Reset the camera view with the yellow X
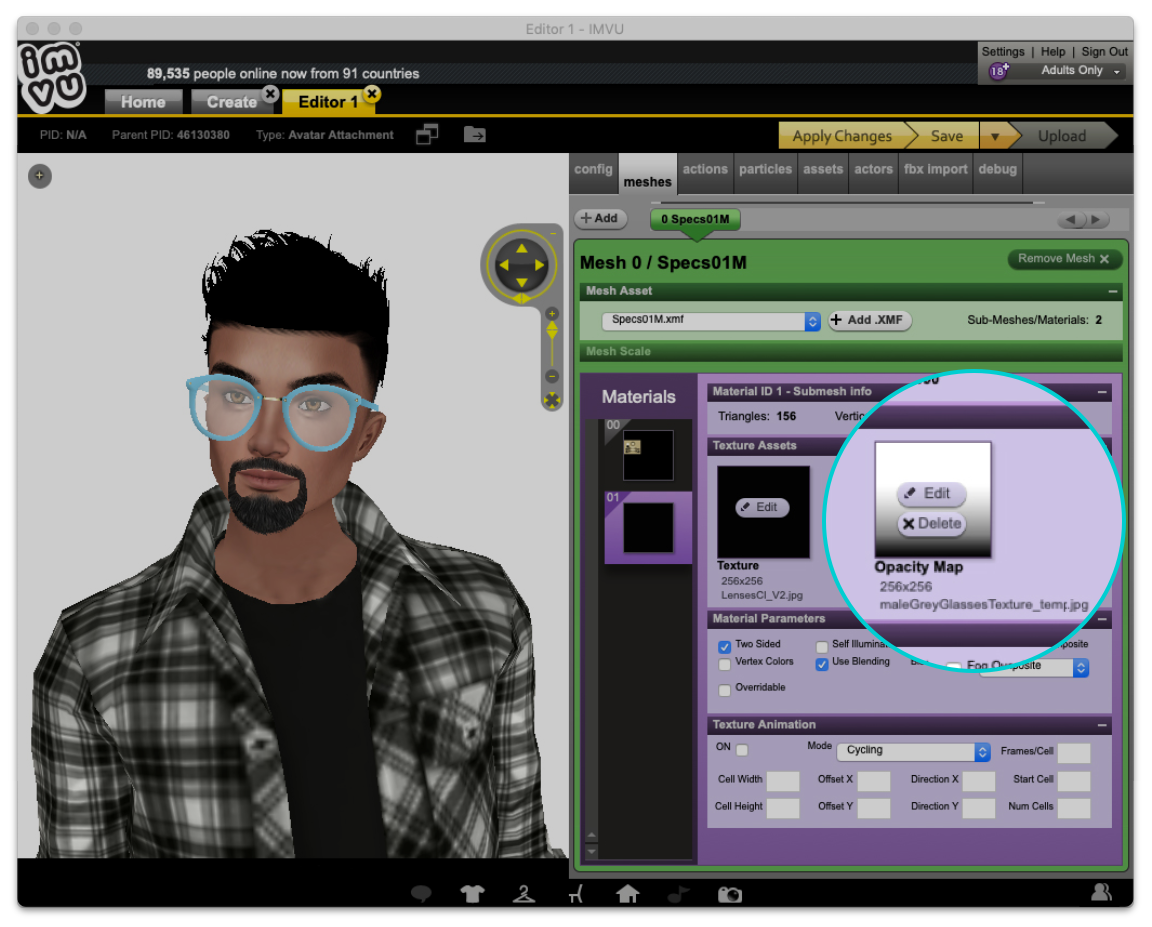This screenshot has width=1152, height=927. coord(552,400)
